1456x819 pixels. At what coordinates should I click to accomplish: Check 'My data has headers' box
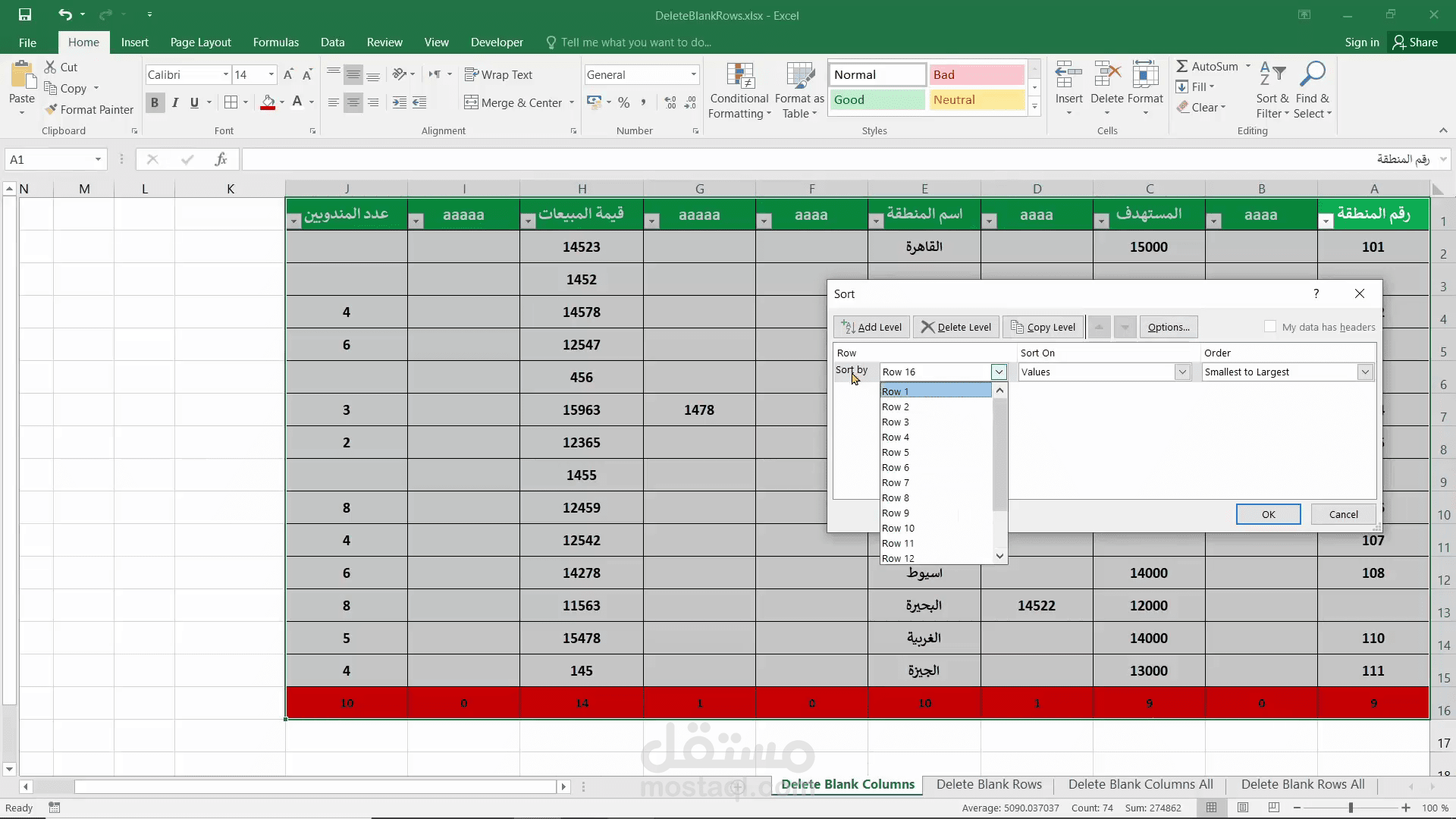(1270, 327)
